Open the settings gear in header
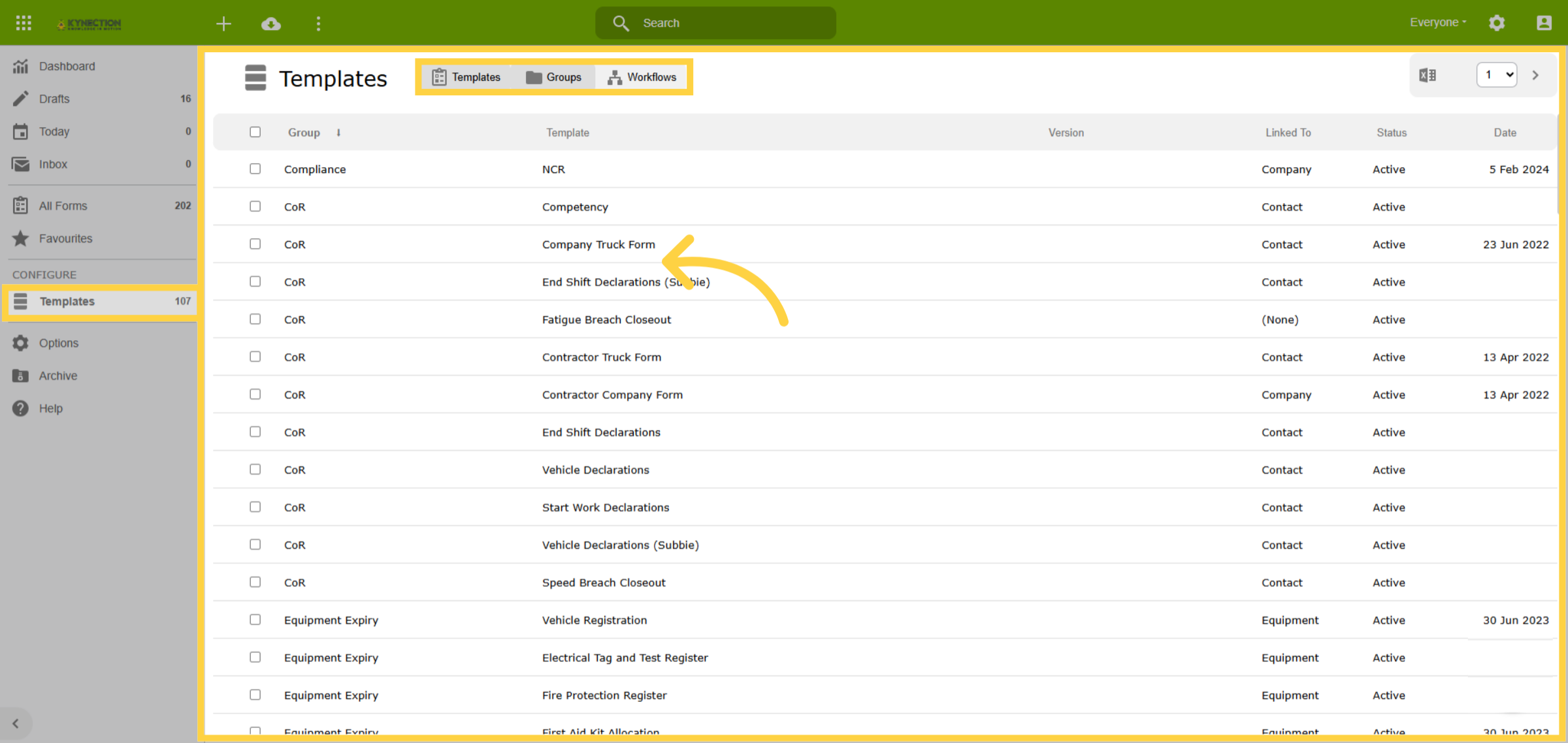1568x743 pixels. 1497,24
